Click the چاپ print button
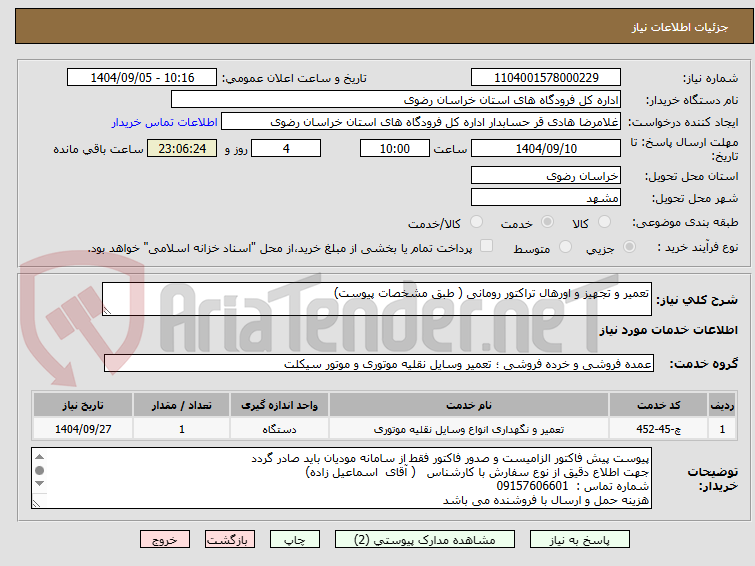 click(x=295, y=540)
